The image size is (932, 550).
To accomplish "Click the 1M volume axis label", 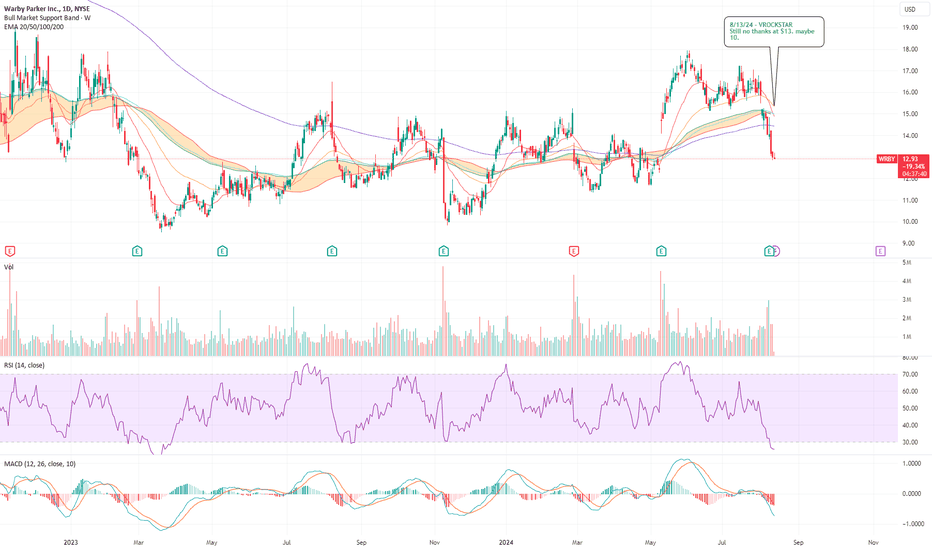I will click(907, 337).
